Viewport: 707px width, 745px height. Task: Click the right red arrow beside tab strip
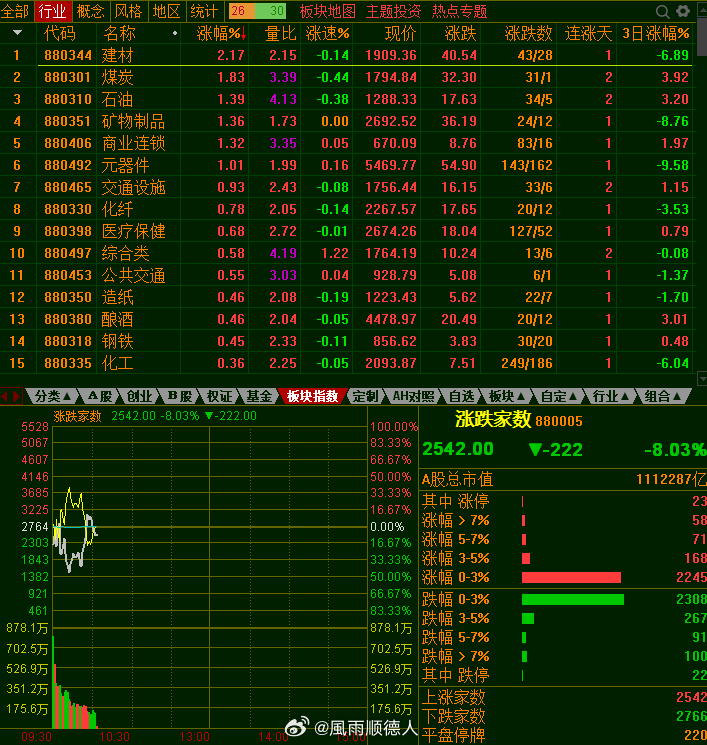tap(17, 396)
